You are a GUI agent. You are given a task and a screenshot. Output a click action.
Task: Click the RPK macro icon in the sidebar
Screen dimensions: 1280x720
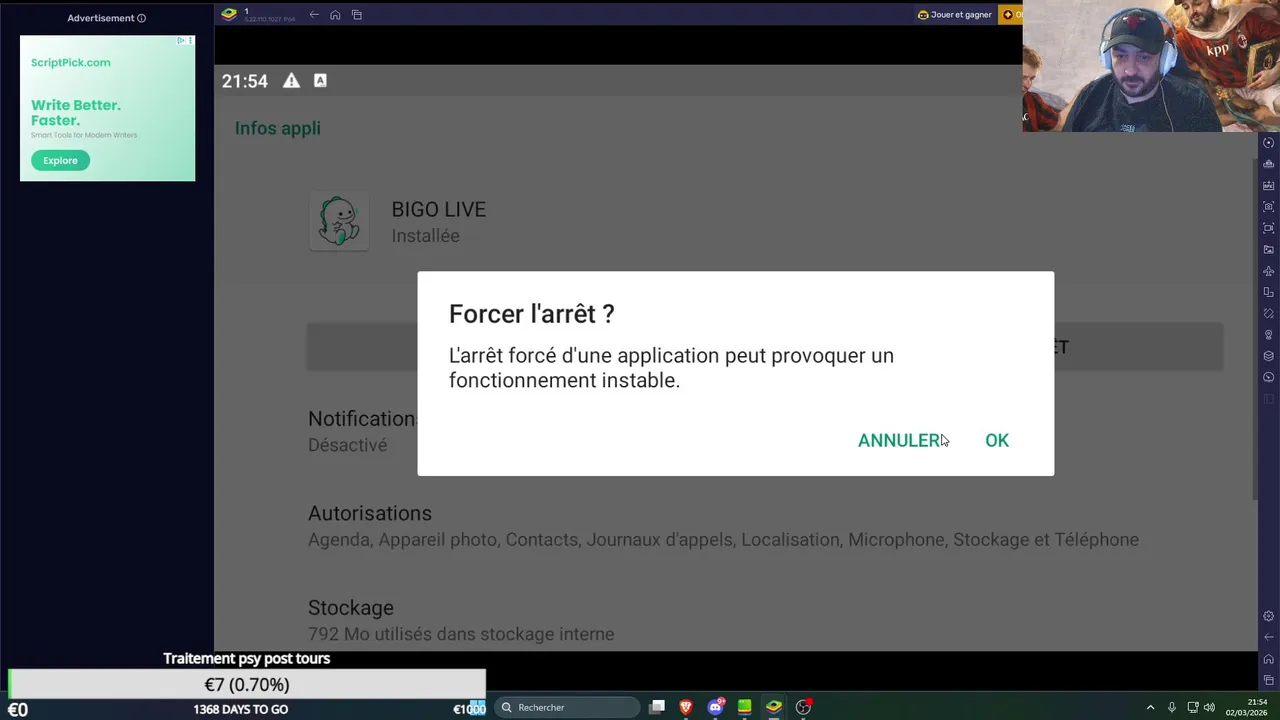[x=1268, y=185]
